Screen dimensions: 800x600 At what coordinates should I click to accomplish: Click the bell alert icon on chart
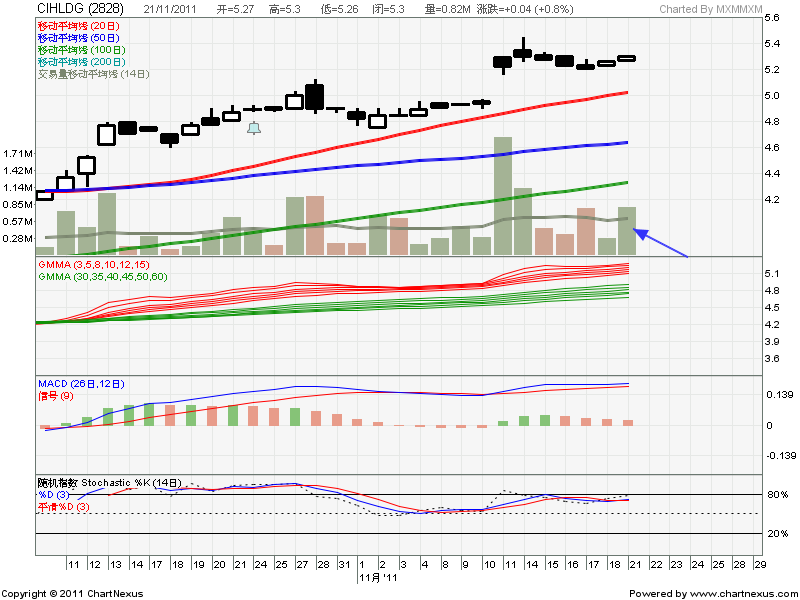[254, 128]
